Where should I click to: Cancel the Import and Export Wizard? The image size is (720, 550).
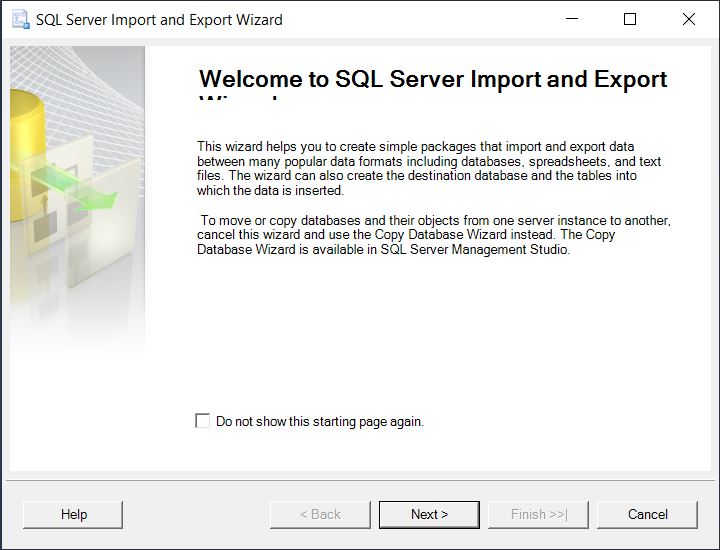(647, 514)
